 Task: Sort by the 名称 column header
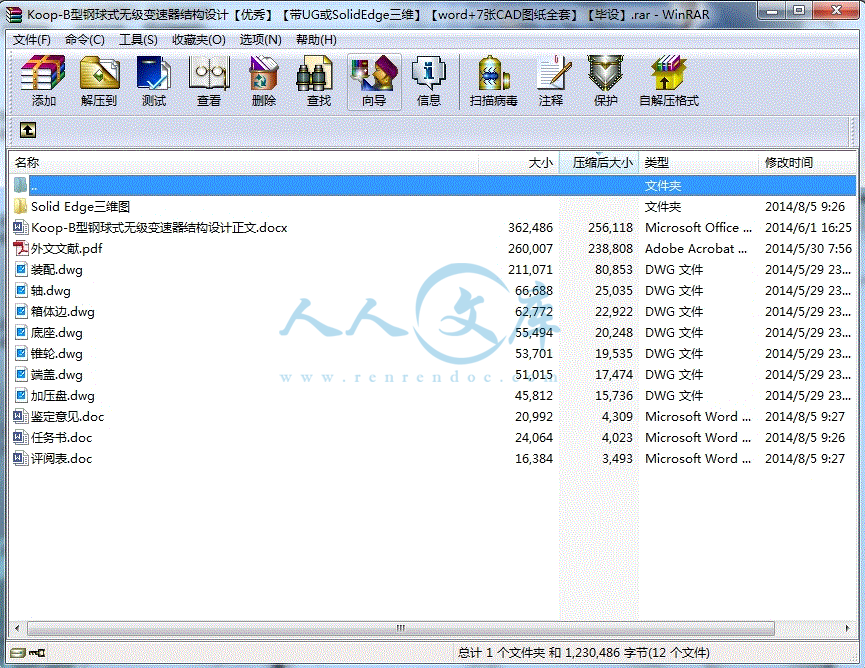[x=243, y=163]
